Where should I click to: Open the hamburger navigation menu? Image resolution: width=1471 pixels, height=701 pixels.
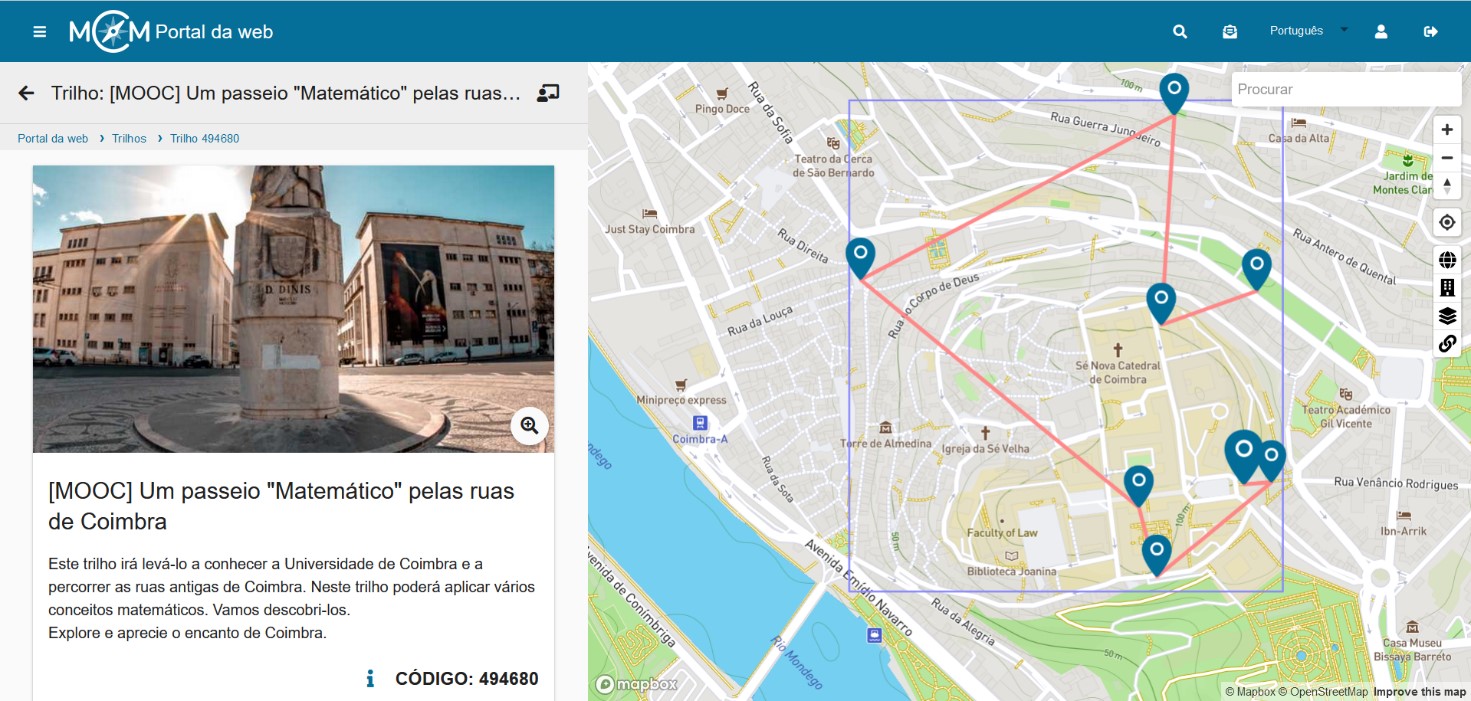(x=40, y=32)
